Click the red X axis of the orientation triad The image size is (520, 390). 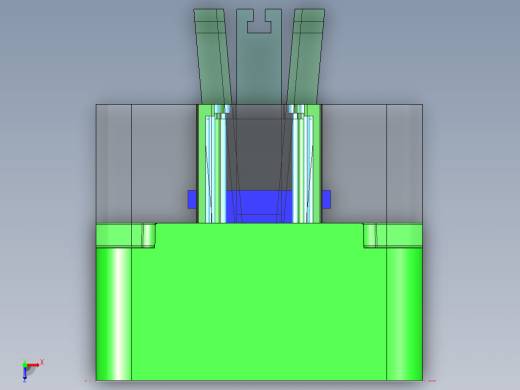(x=33, y=365)
